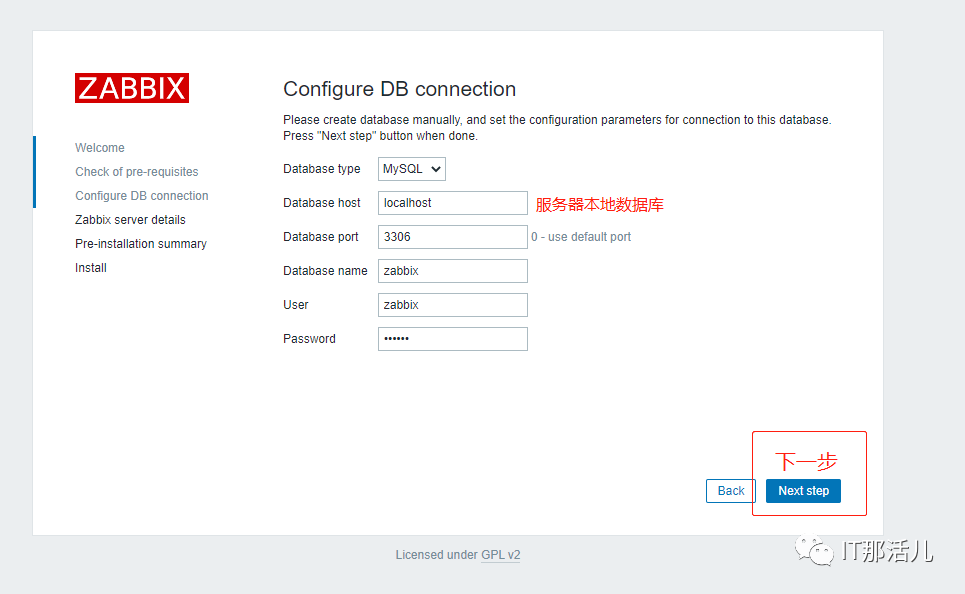Viewport: 965px width, 594px height.
Task: Click the '0 - use default port' hint
Action: pyautogui.click(x=581, y=237)
